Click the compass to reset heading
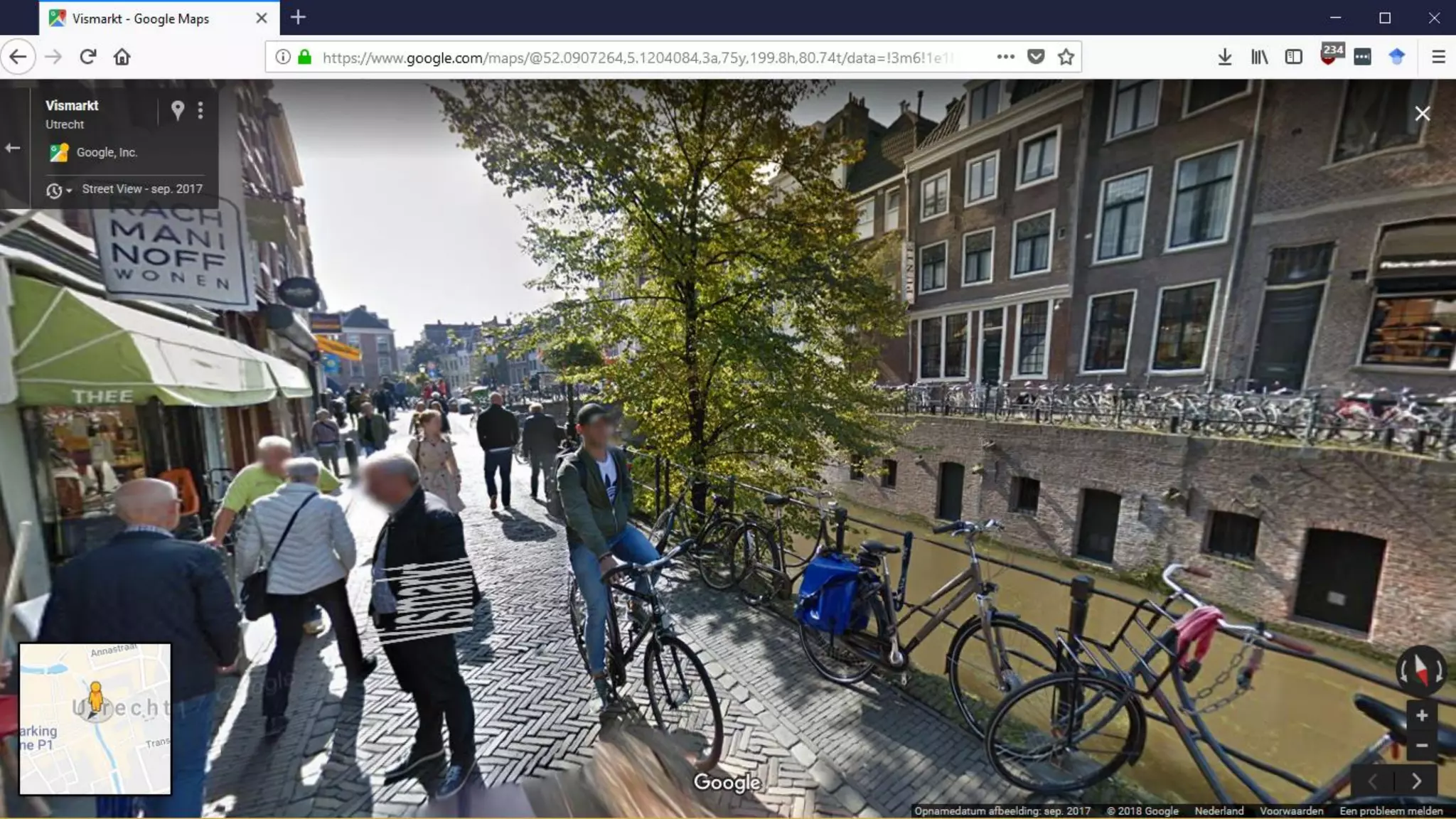Image resolution: width=1456 pixels, height=819 pixels. [1420, 670]
